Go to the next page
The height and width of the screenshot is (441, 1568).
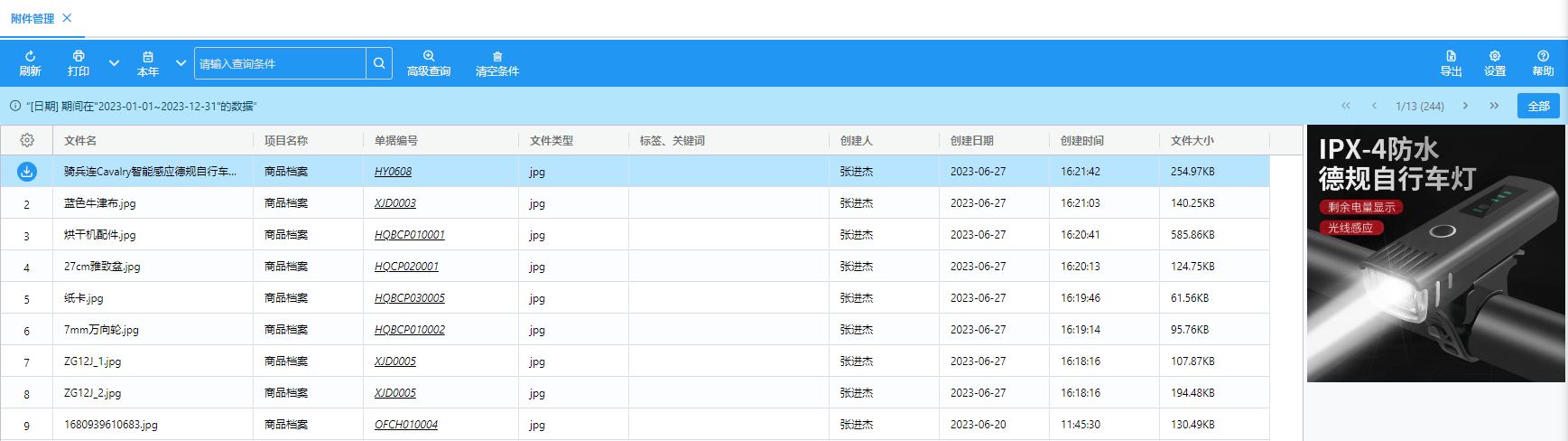tap(1465, 106)
